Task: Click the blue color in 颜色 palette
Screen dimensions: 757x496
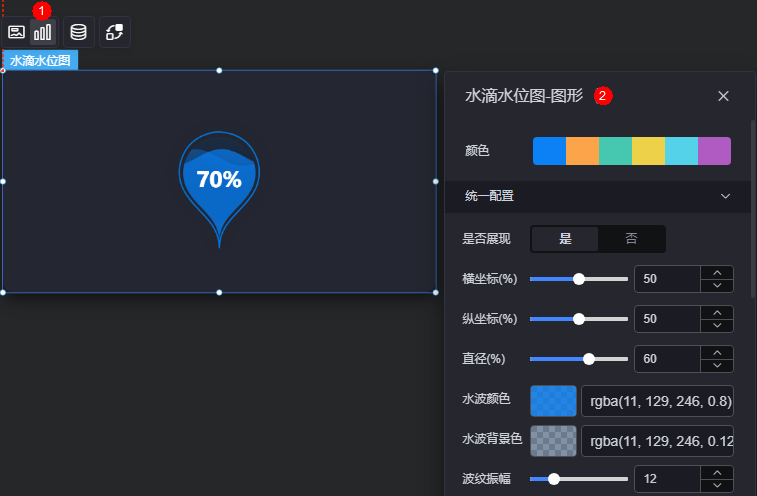Action: [x=549, y=151]
